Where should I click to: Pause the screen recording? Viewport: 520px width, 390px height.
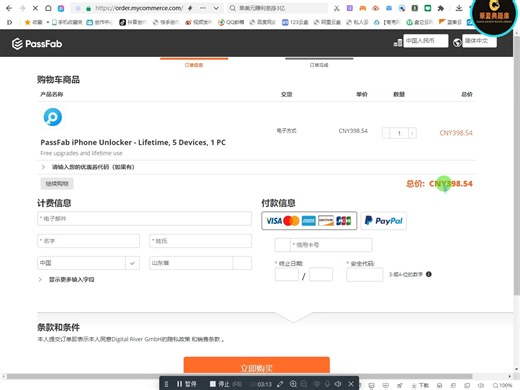point(186,384)
